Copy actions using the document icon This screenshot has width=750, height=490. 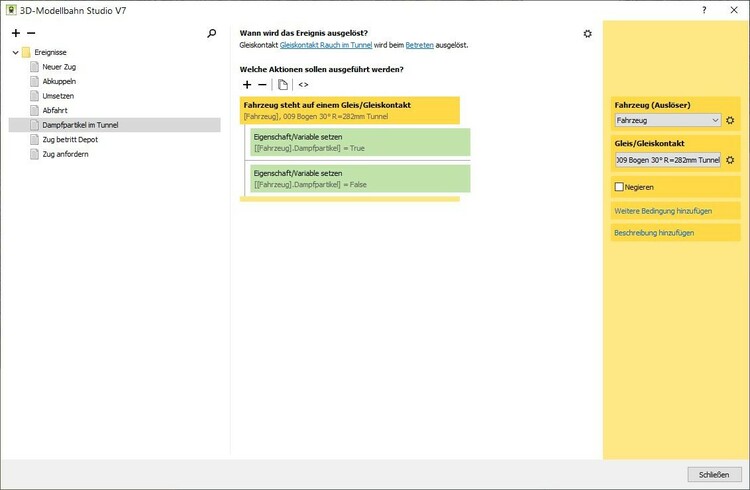click(x=283, y=85)
